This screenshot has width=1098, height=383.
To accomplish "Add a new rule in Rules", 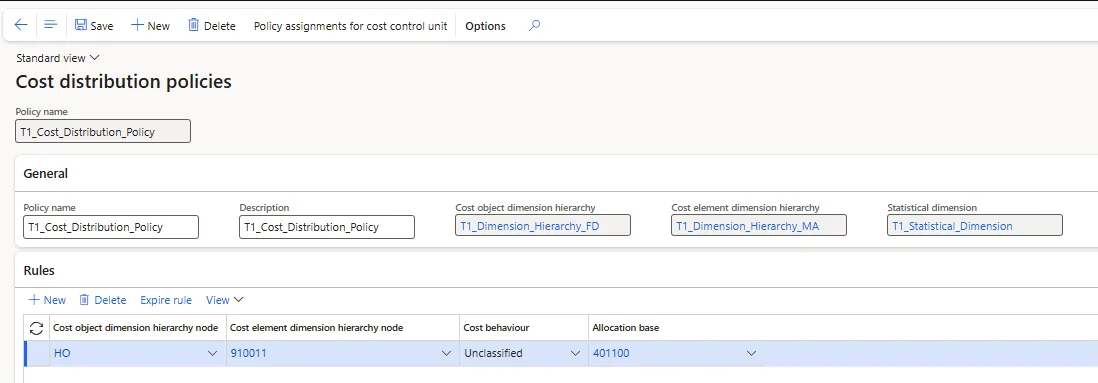I will point(48,300).
